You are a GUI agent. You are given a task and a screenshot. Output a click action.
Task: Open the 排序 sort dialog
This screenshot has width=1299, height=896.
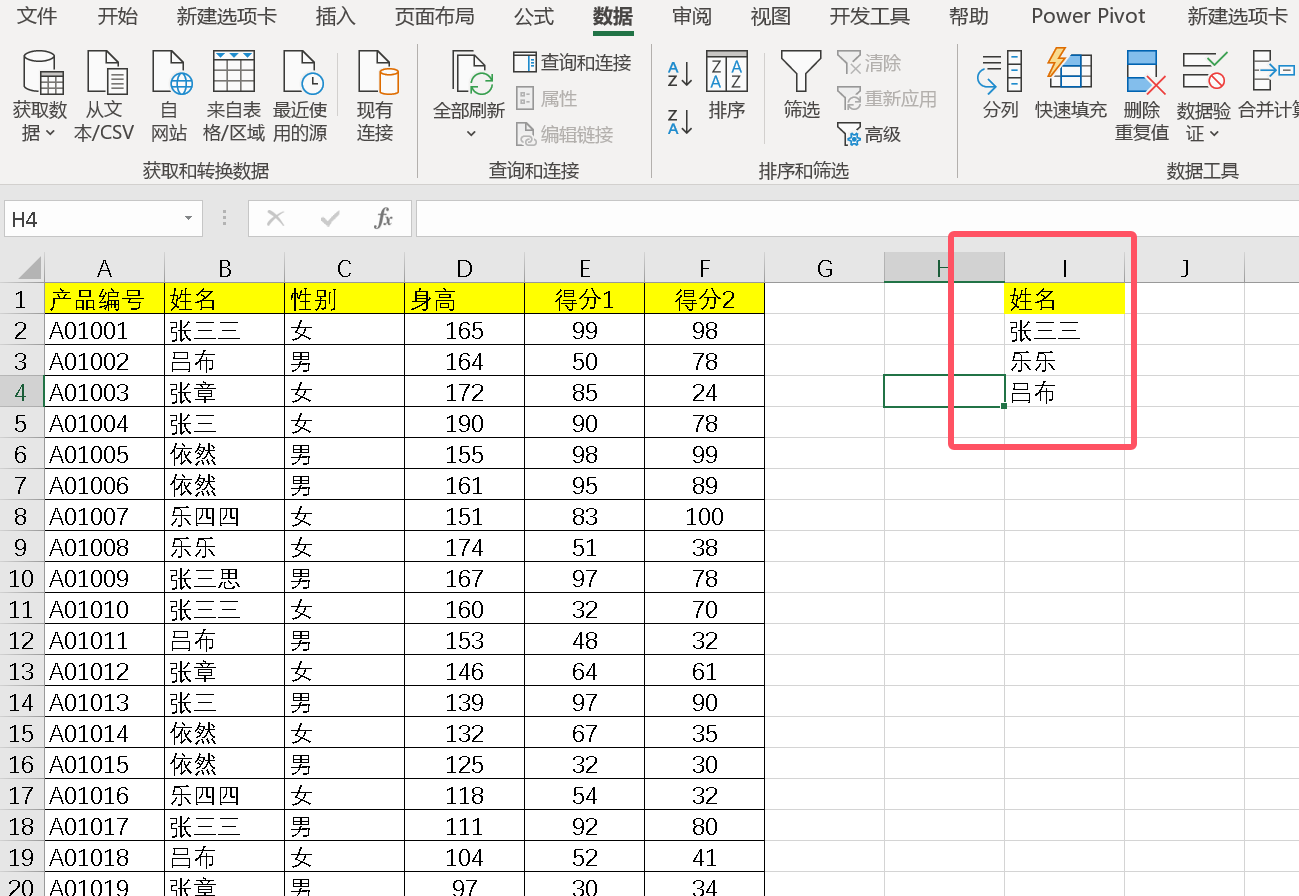[x=727, y=86]
